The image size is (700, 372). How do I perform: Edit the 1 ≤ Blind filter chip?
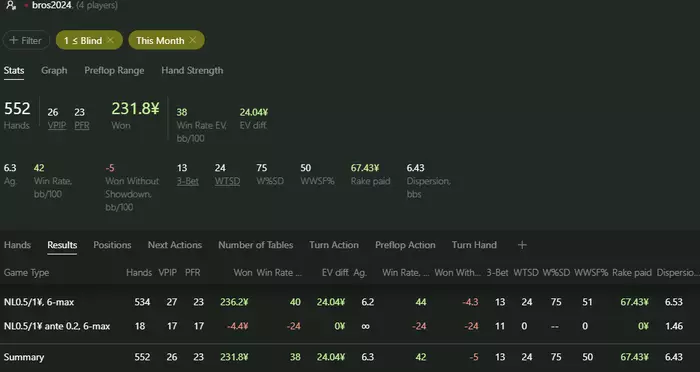click(83, 40)
